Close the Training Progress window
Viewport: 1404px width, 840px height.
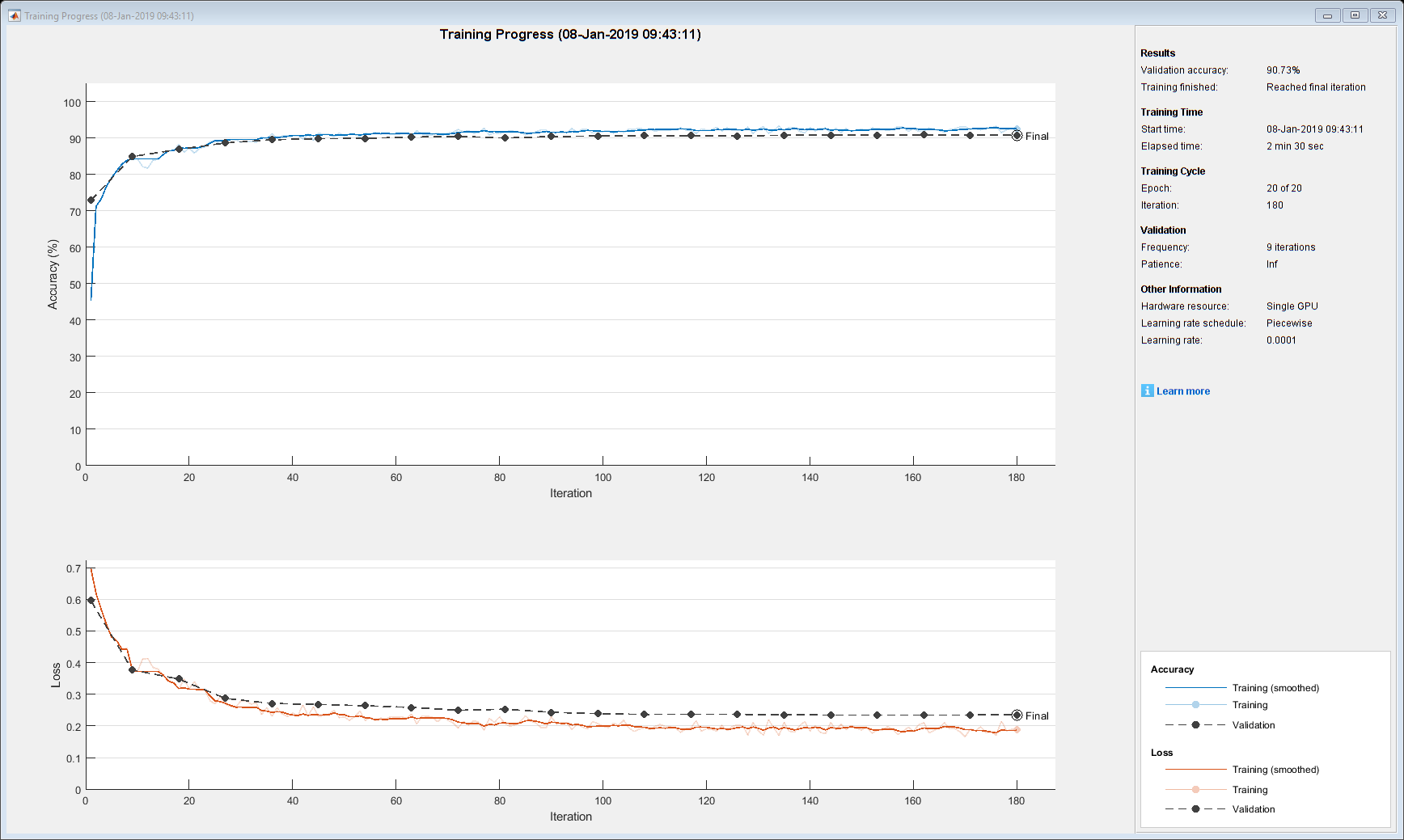coord(1383,15)
